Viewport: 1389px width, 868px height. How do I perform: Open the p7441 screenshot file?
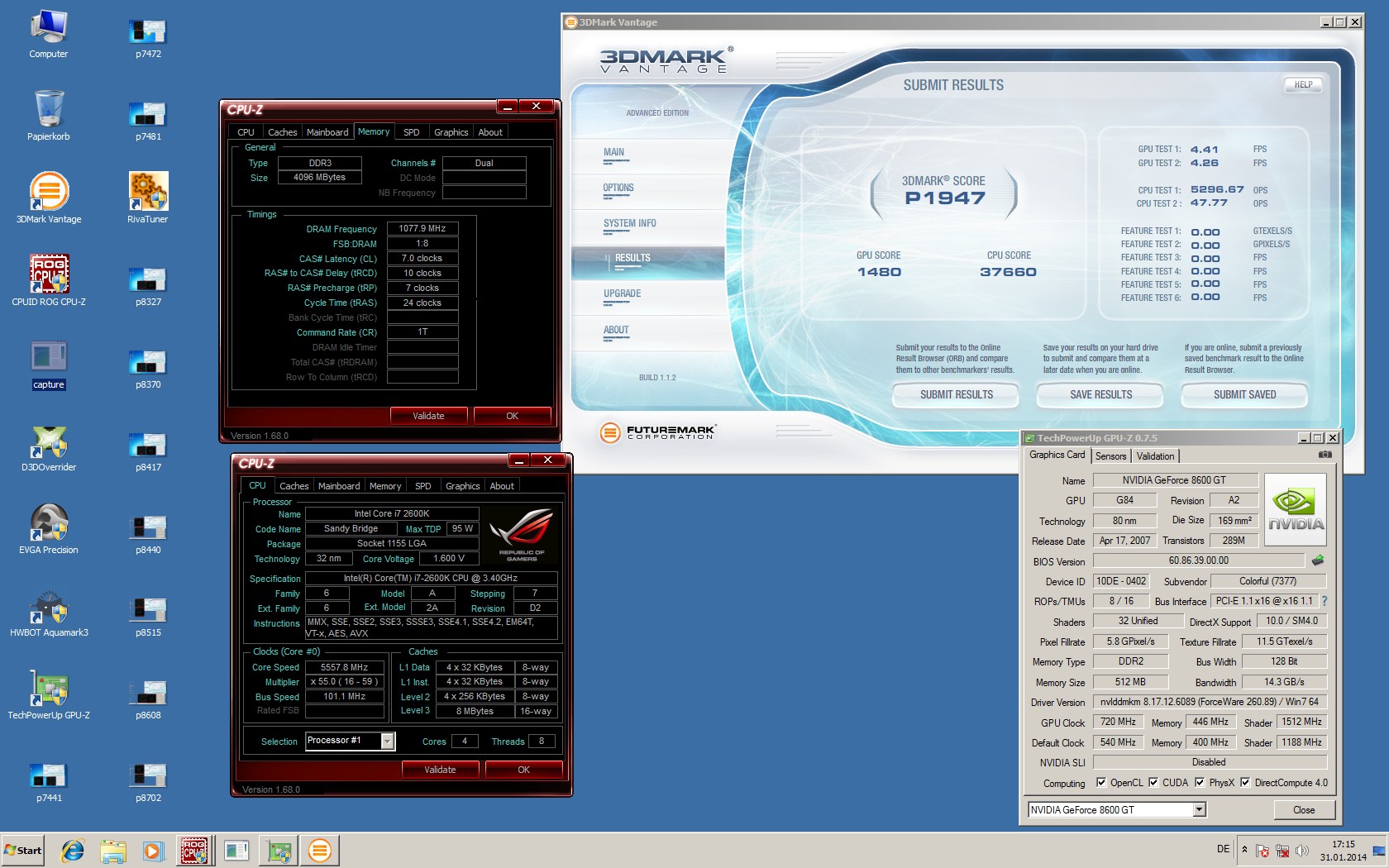pos(49,782)
